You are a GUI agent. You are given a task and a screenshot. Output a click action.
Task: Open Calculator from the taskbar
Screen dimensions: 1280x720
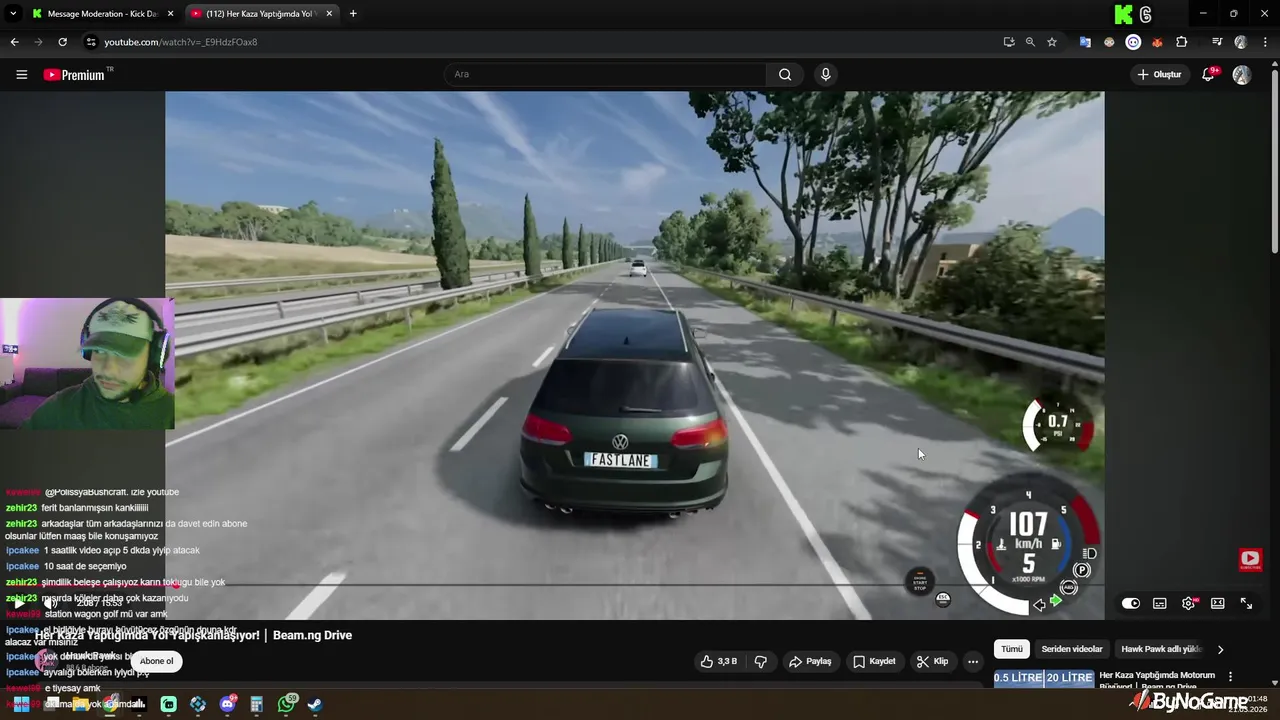click(257, 705)
